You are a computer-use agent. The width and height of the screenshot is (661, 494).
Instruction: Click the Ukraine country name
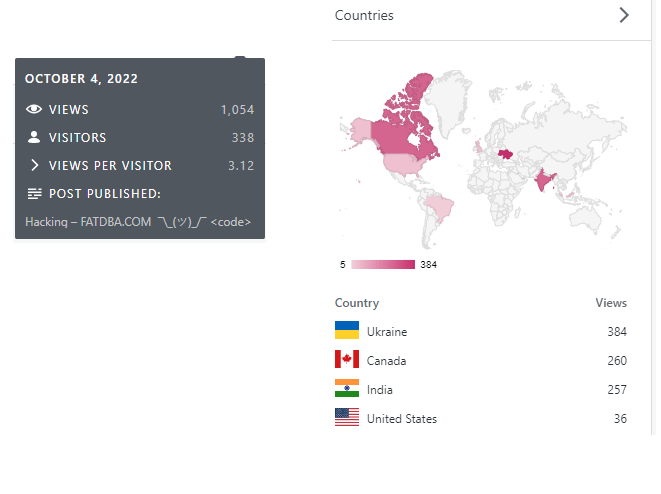(x=387, y=332)
